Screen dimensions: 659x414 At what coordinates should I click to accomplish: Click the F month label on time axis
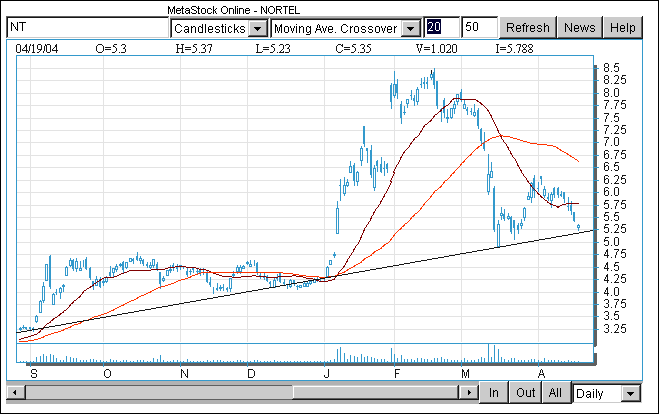[x=397, y=374]
